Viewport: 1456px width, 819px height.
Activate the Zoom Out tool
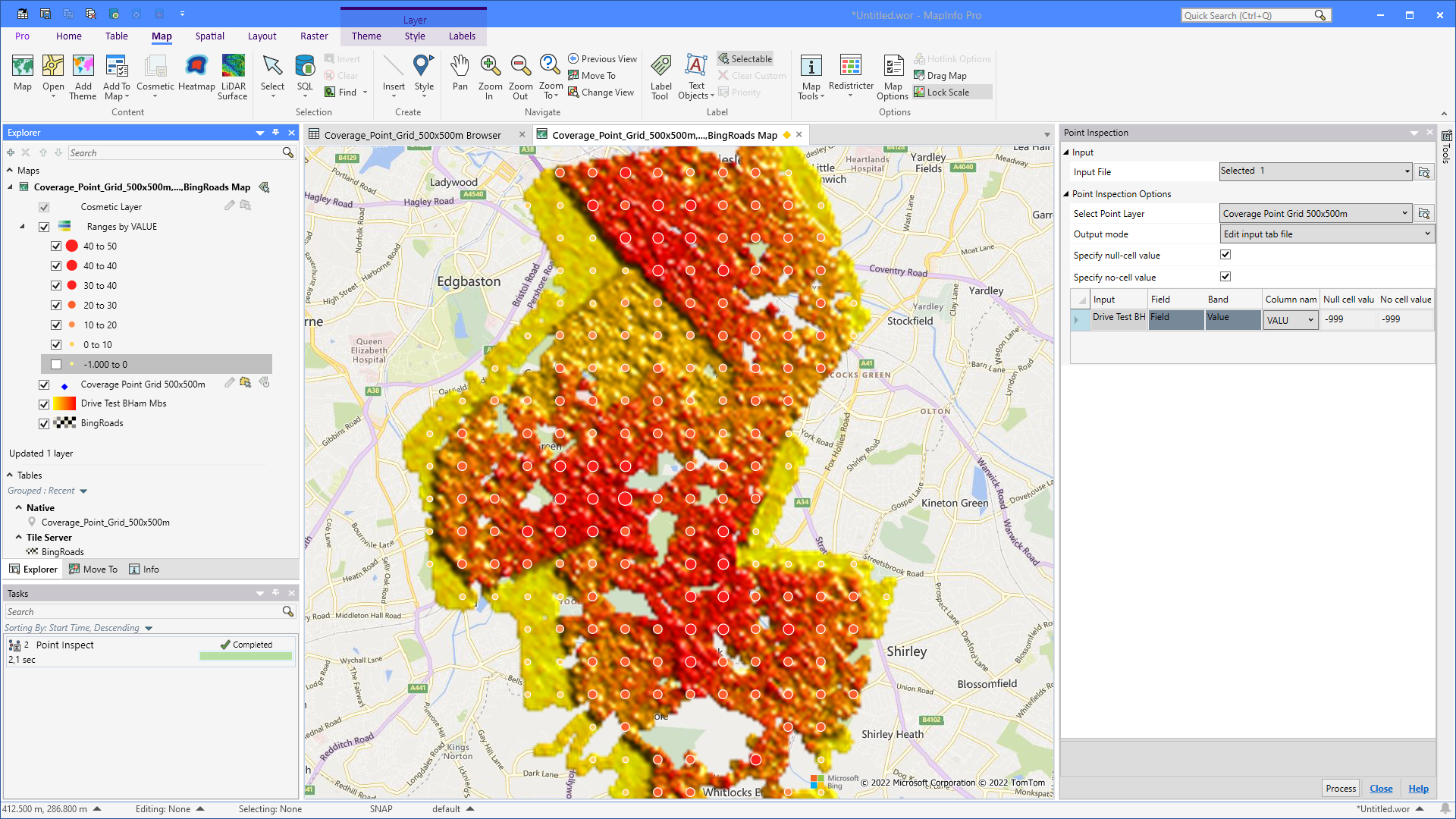[520, 77]
